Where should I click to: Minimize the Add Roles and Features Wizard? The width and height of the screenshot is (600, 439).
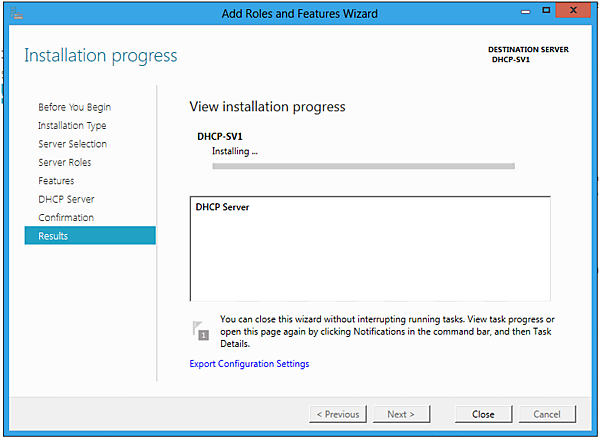point(521,10)
